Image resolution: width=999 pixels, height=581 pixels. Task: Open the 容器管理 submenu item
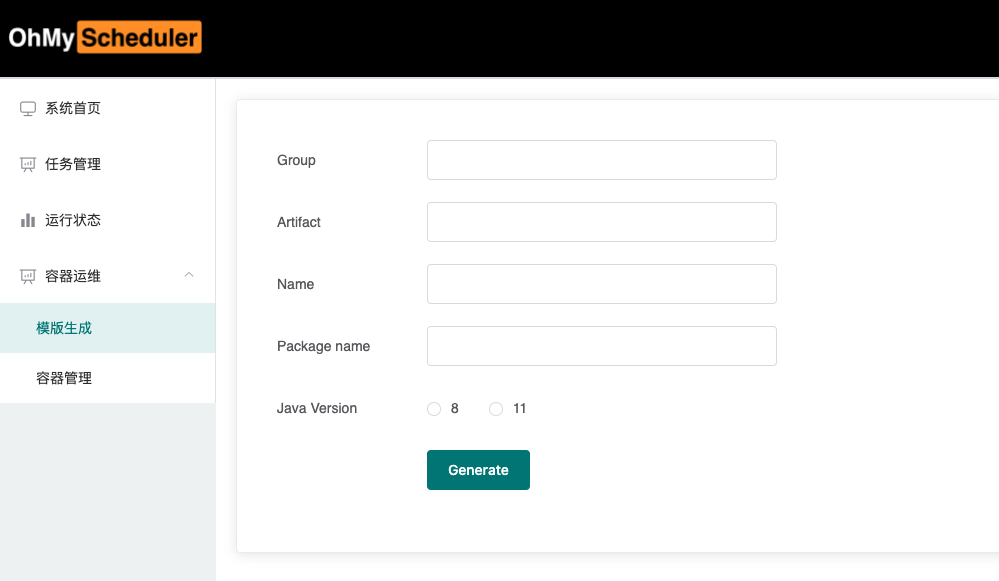click(108, 378)
